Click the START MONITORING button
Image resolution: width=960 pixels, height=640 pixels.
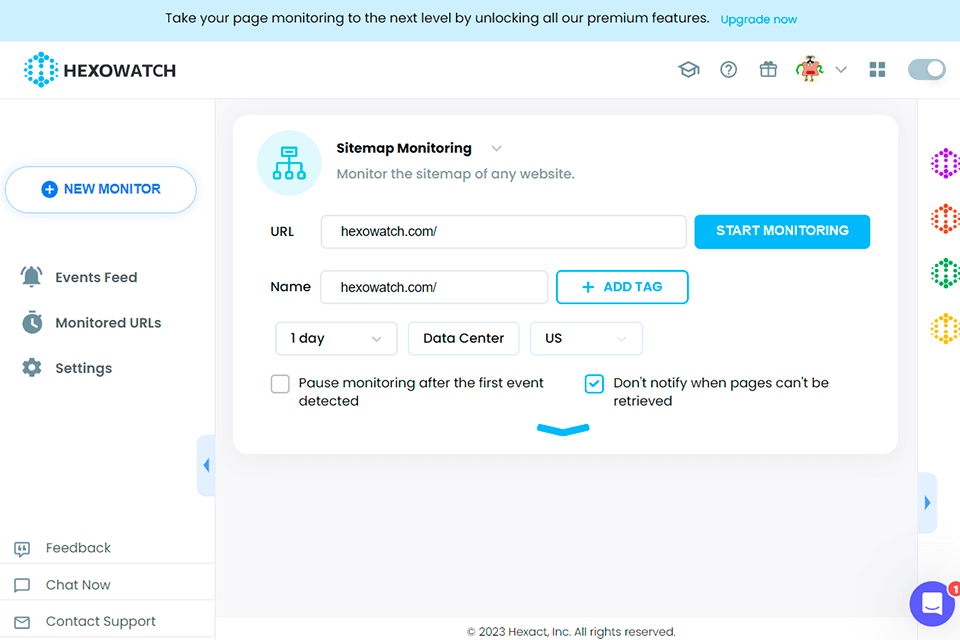[782, 232]
